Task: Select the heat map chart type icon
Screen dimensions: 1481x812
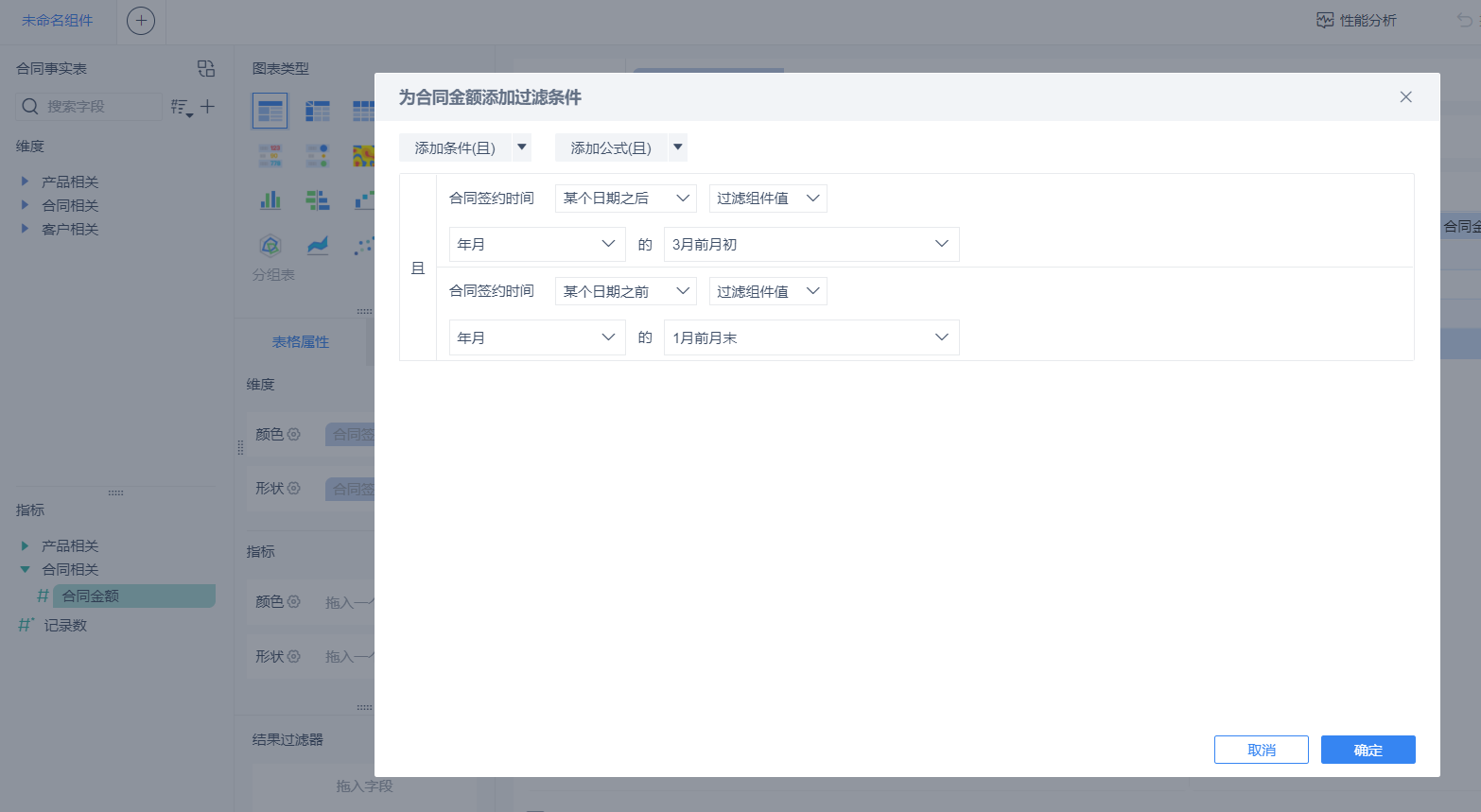Action: point(364,155)
